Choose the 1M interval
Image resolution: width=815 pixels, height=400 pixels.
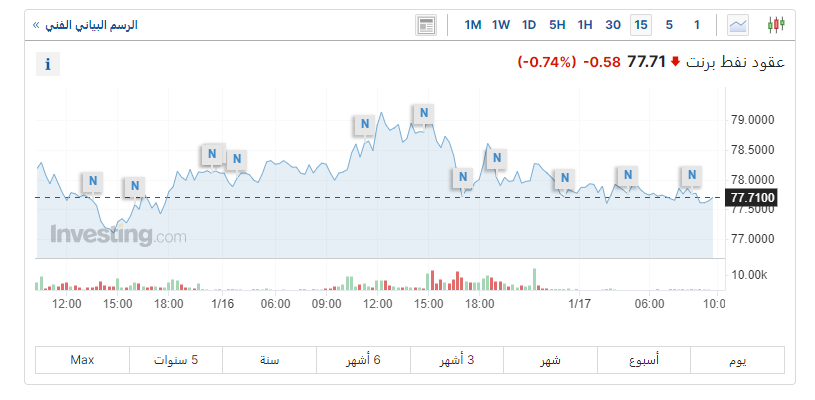click(473, 25)
